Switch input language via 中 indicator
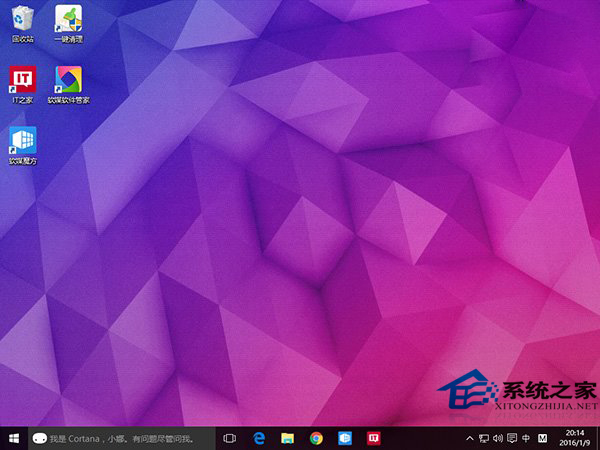The image size is (600, 450). click(x=526, y=439)
